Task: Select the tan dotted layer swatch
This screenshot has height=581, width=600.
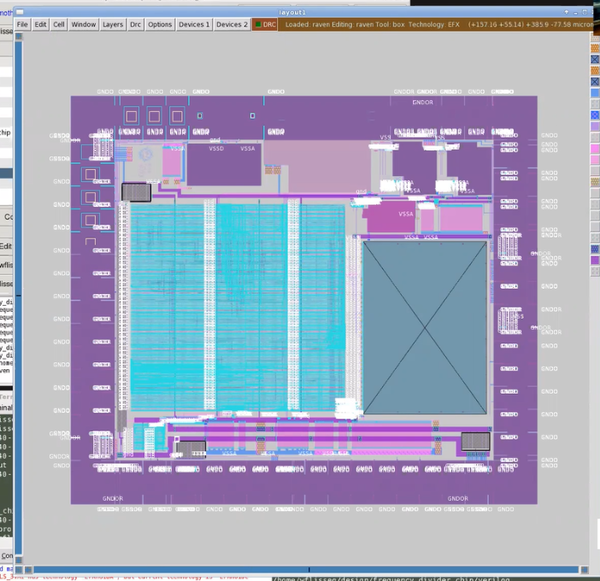Action: 595,181
